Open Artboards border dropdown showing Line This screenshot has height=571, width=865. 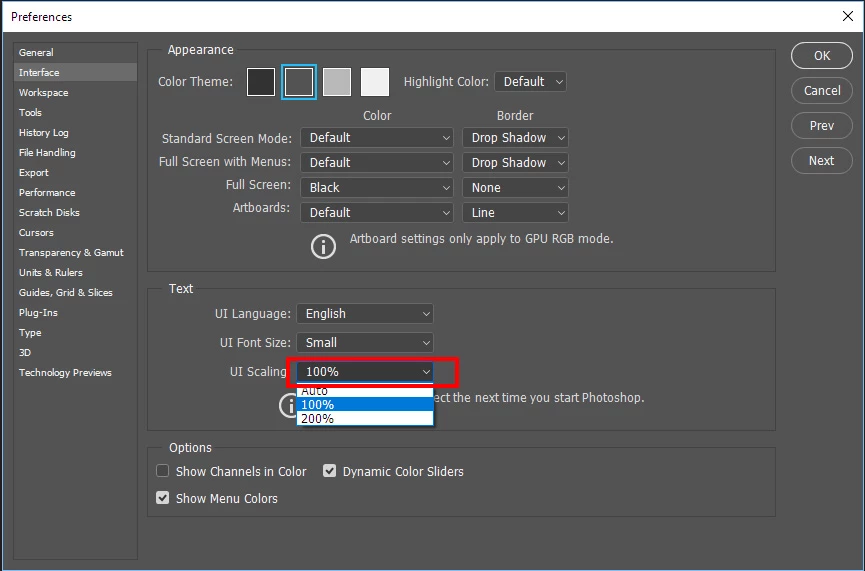click(x=515, y=212)
